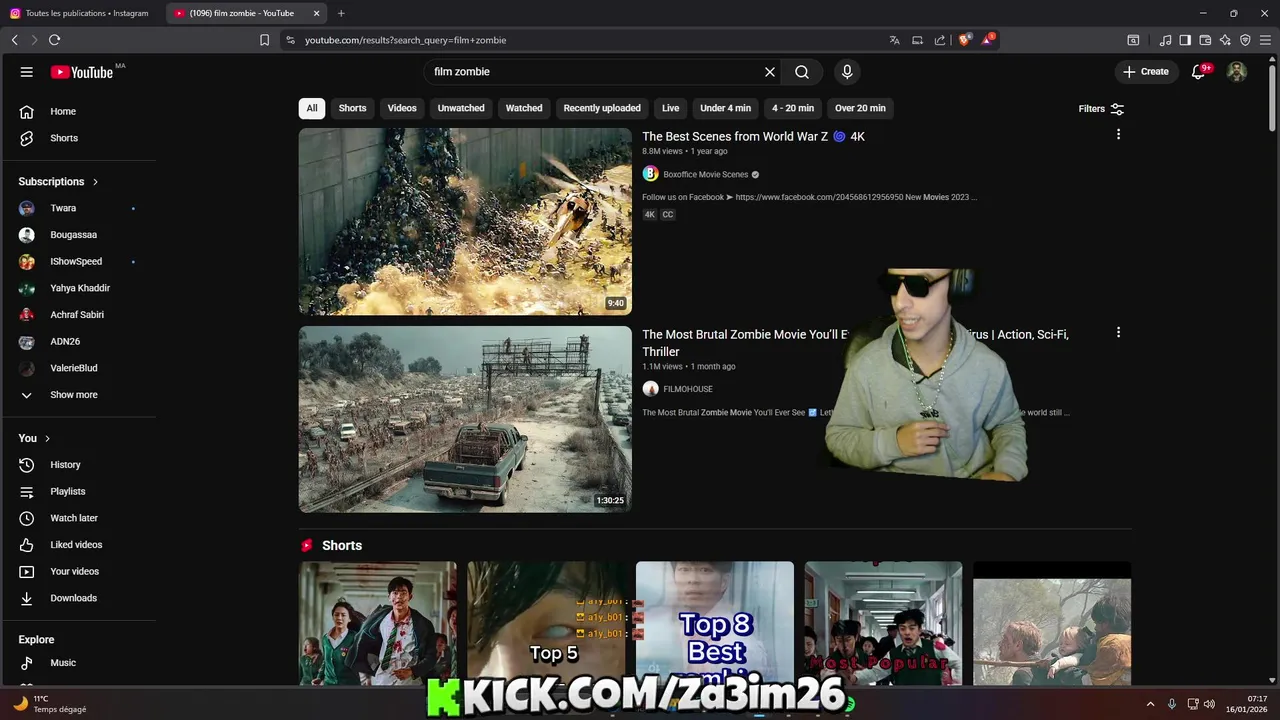Open the browser main menu

[x=1265, y=40]
